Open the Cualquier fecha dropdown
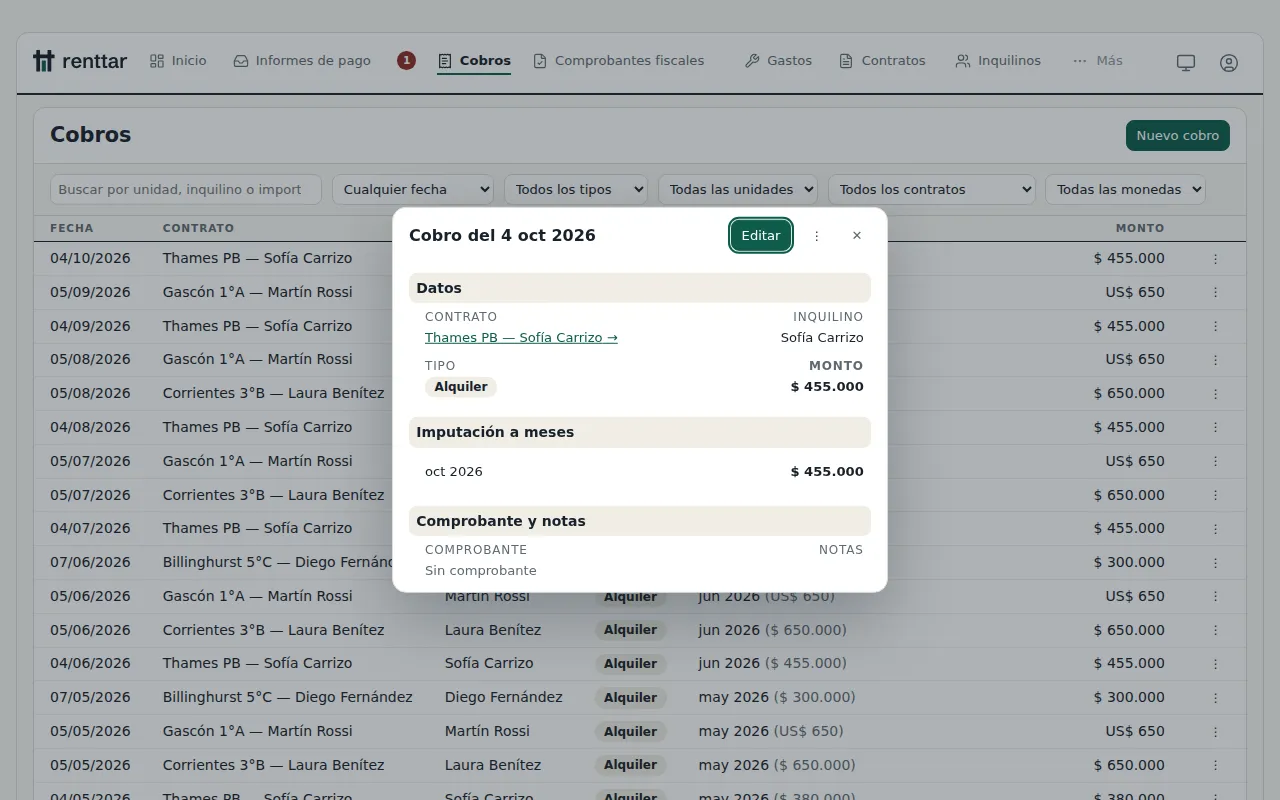Viewport: 1280px width, 800px height. [x=413, y=189]
